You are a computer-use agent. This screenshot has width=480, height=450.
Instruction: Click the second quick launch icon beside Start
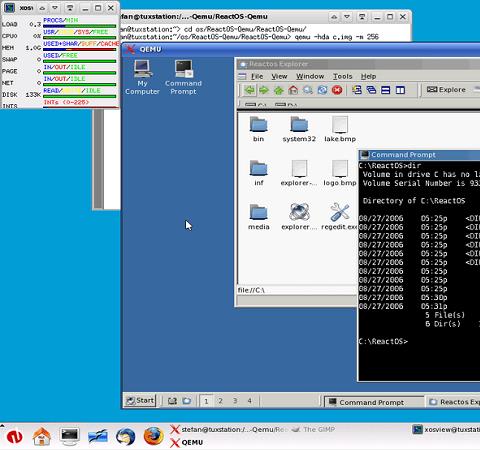(187, 401)
